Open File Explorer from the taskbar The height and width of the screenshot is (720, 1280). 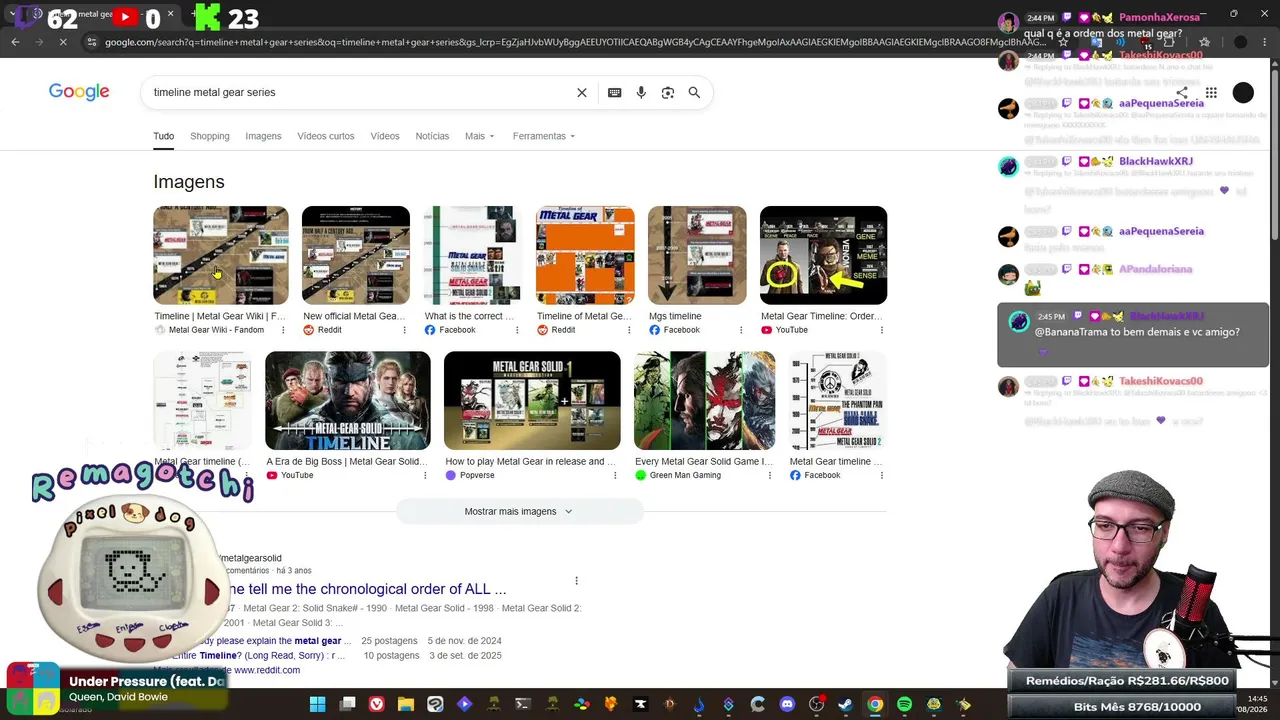405,704
